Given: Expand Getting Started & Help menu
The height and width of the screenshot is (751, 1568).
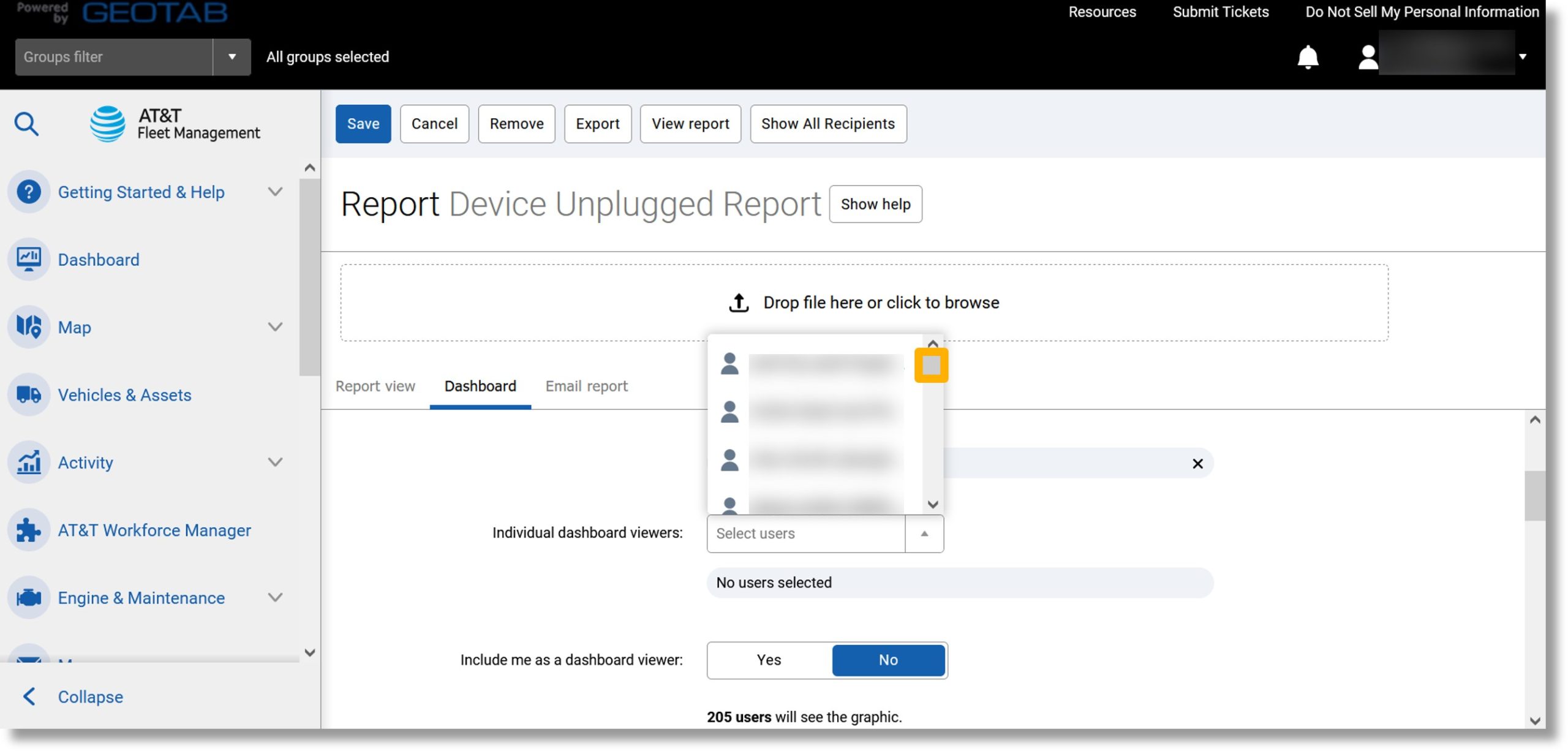Looking at the screenshot, I should [x=276, y=192].
